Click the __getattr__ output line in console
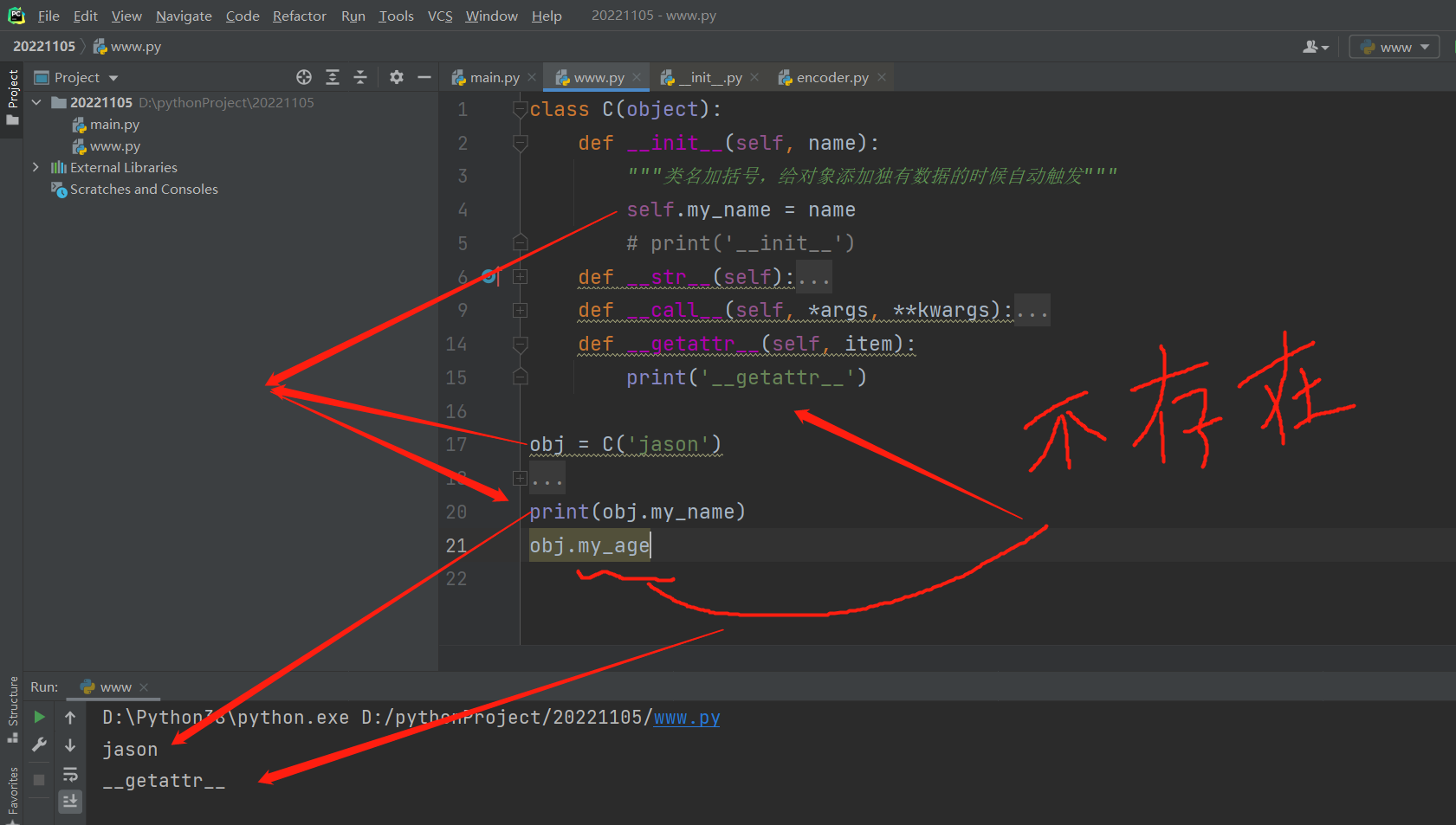 pos(164,781)
